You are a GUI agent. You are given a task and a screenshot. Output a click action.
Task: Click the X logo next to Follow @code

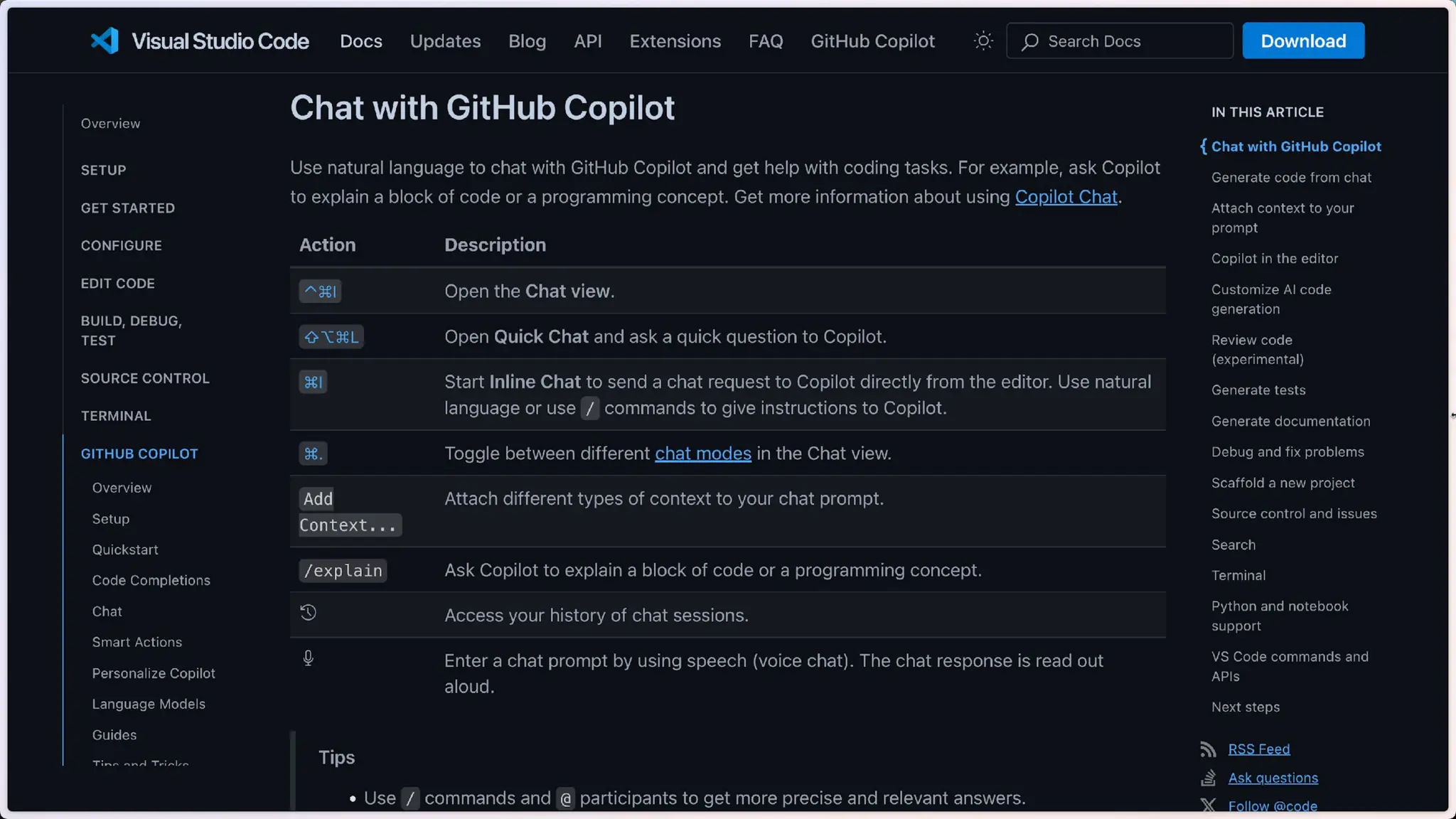[x=1208, y=805]
